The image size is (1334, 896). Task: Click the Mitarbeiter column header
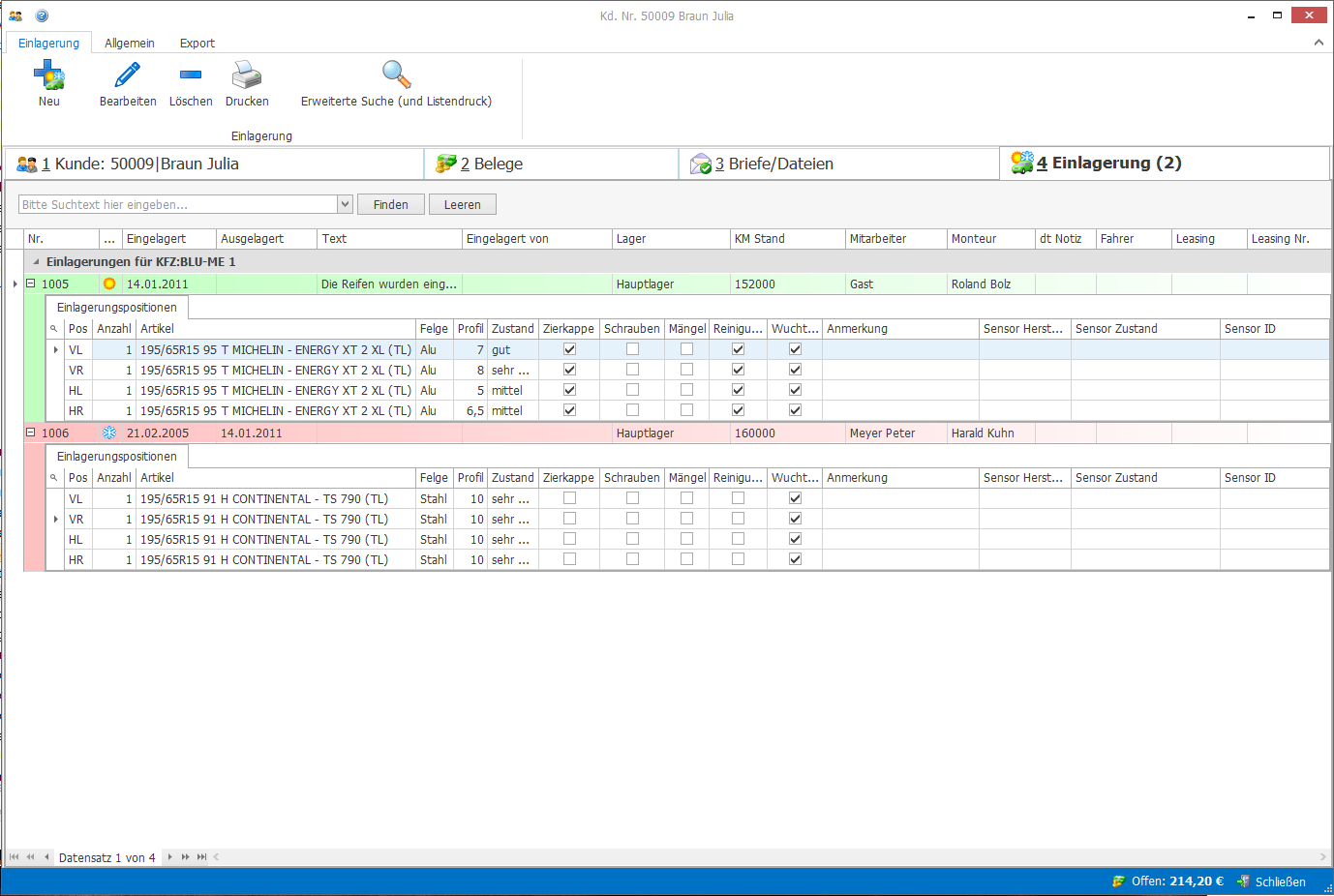[896, 239]
